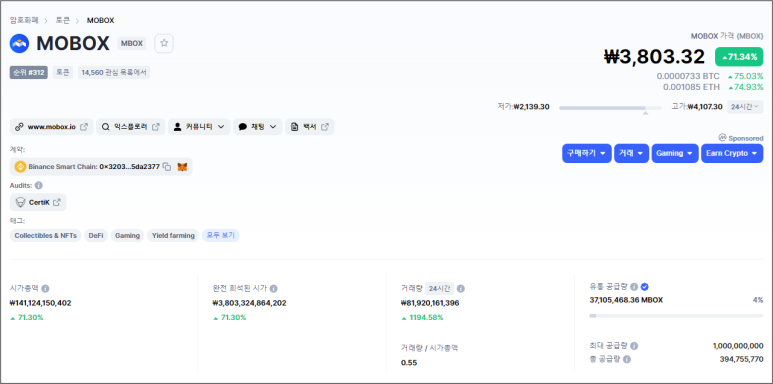Click the circulating supply progress bar
This screenshot has width=773, height=384.
point(676,315)
